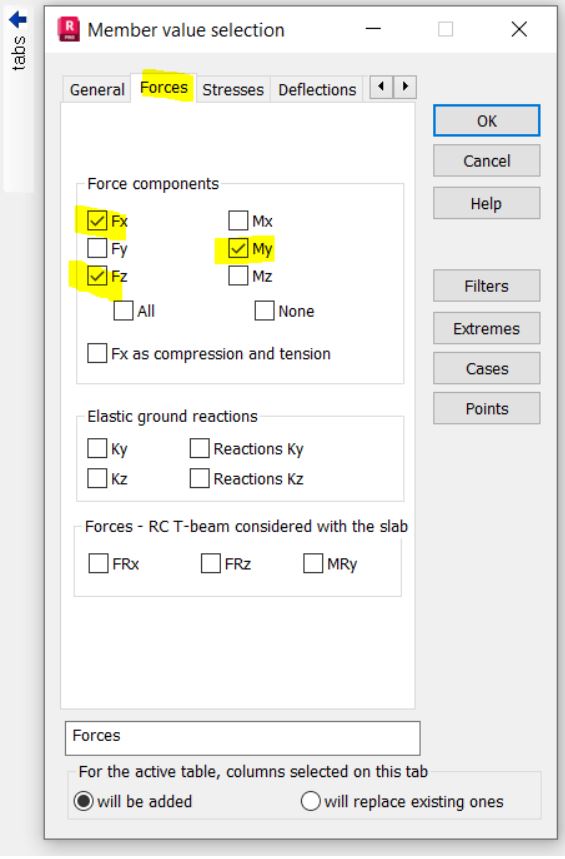The height and width of the screenshot is (859, 565).
Task: Uncheck the Fx force component
Action: (97, 221)
